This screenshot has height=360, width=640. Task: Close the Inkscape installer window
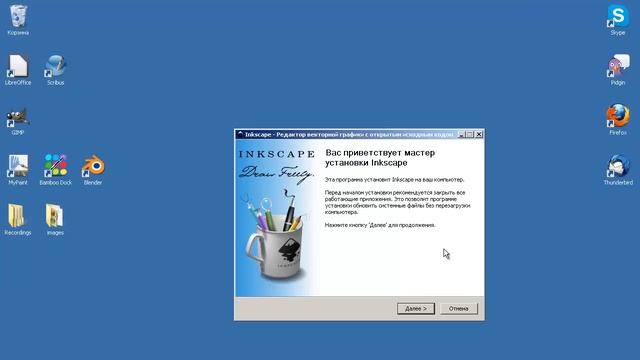click(x=479, y=134)
